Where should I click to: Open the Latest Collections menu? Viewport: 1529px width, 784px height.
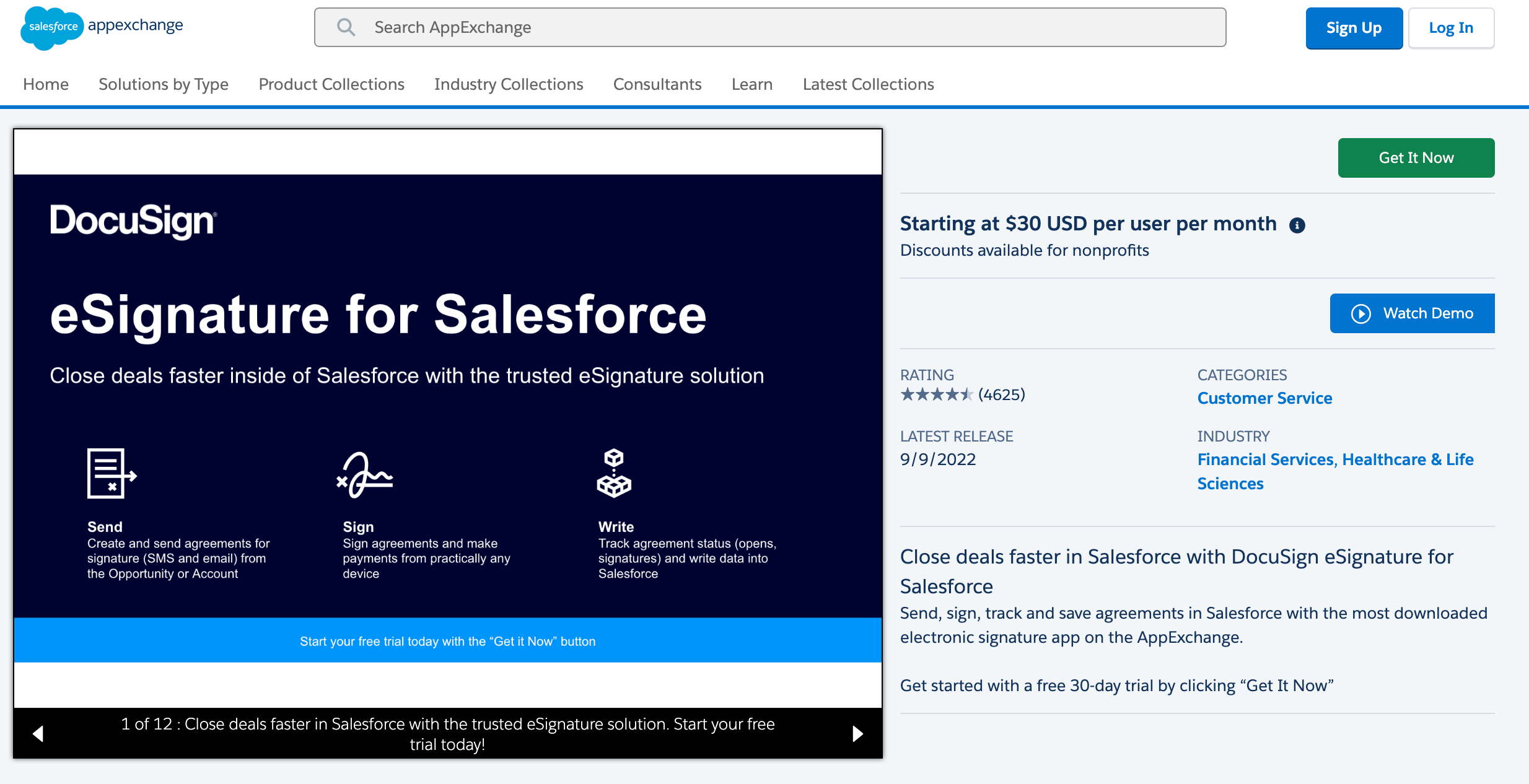coord(869,84)
